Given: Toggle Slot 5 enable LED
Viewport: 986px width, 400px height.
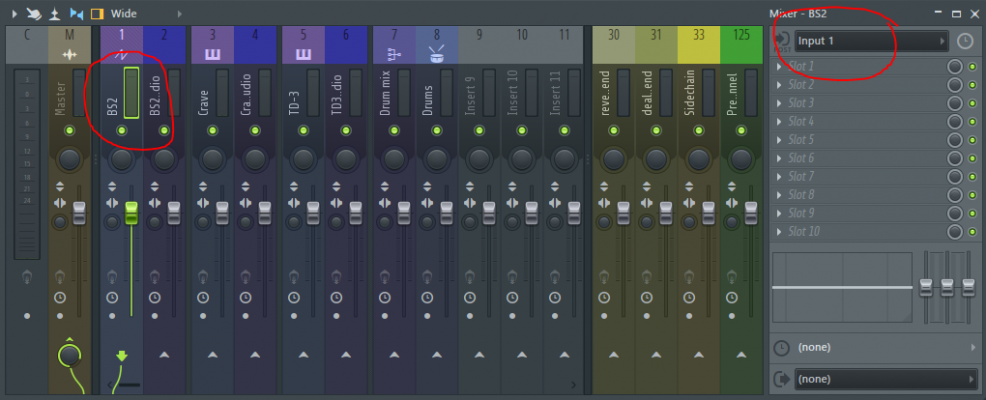Looking at the screenshot, I should 972,140.
